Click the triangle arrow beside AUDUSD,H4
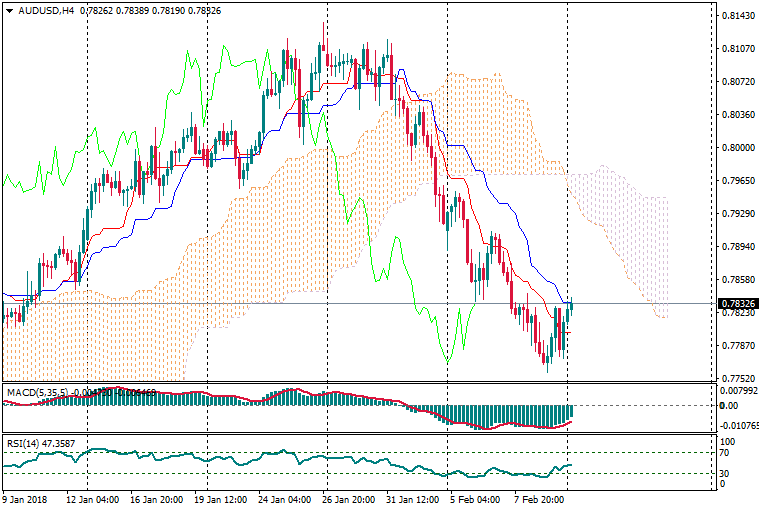The image size is (759, 511). pos(9,11)
